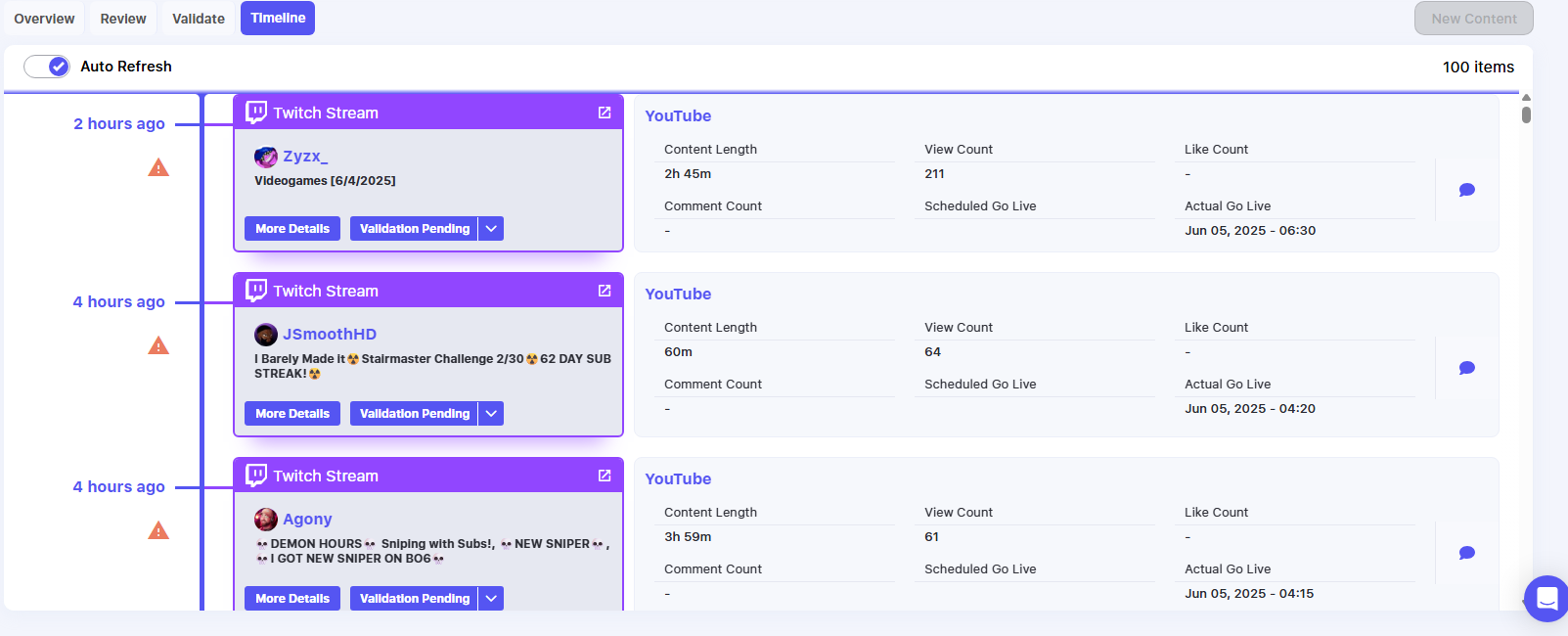Click the vertical scrollbar thumb
This screenshot has height=636, width=1568.
click(x=1526, y=114)
